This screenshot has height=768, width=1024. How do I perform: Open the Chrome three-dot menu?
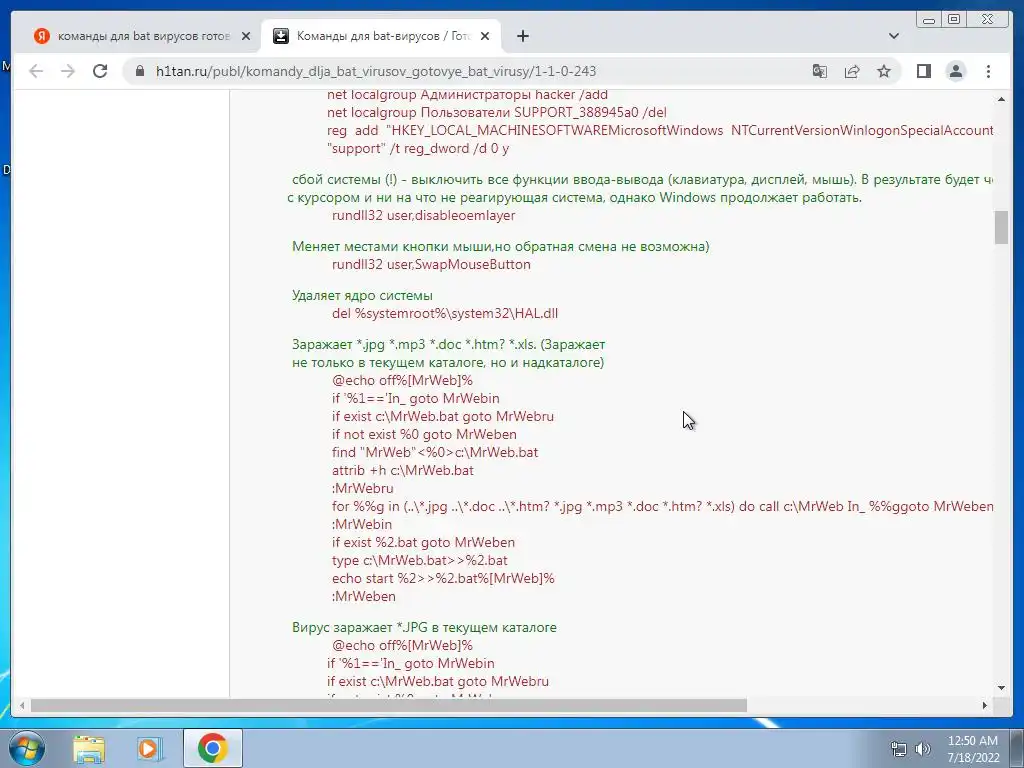[x=988, y=71]
